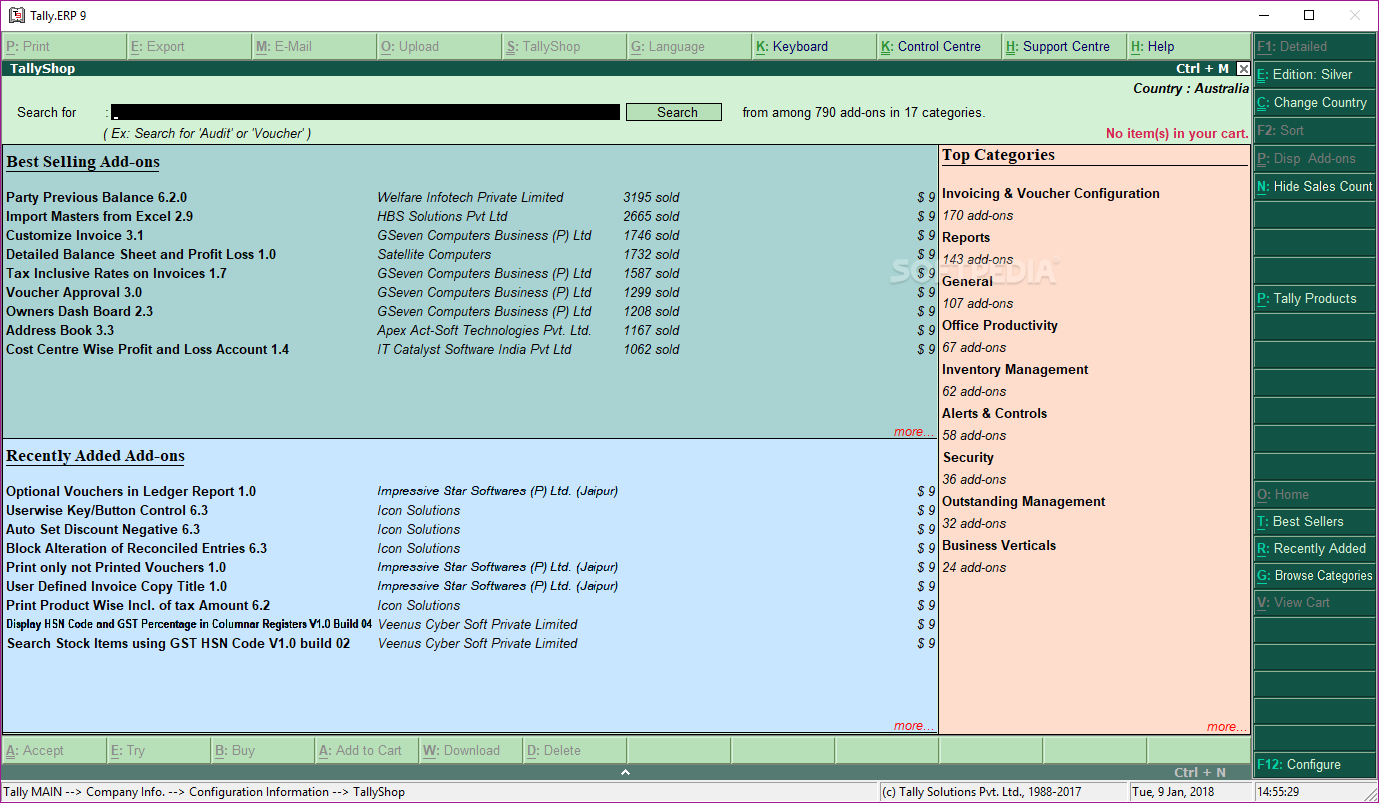Click the Accept bottom button
Viewport: 1379px width, 803px height.
53,750
